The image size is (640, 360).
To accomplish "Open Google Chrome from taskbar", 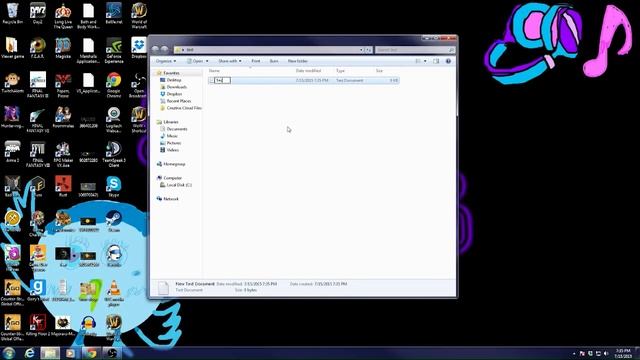I will 91,353.
